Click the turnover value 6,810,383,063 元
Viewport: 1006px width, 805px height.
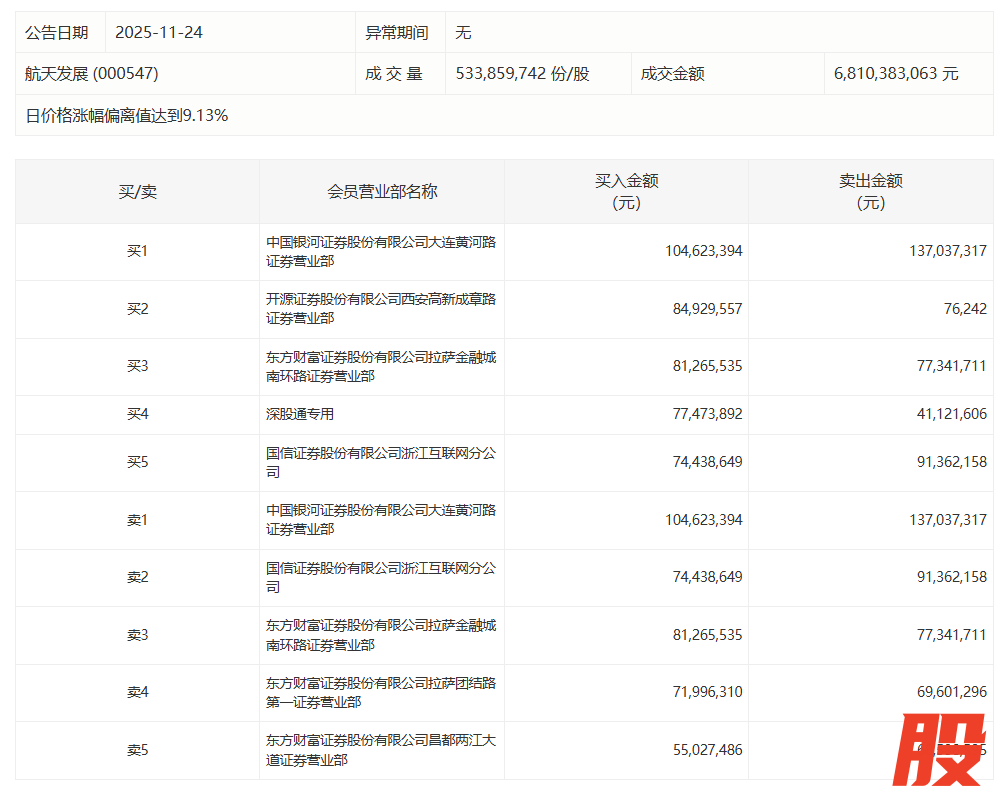point(896,74)
